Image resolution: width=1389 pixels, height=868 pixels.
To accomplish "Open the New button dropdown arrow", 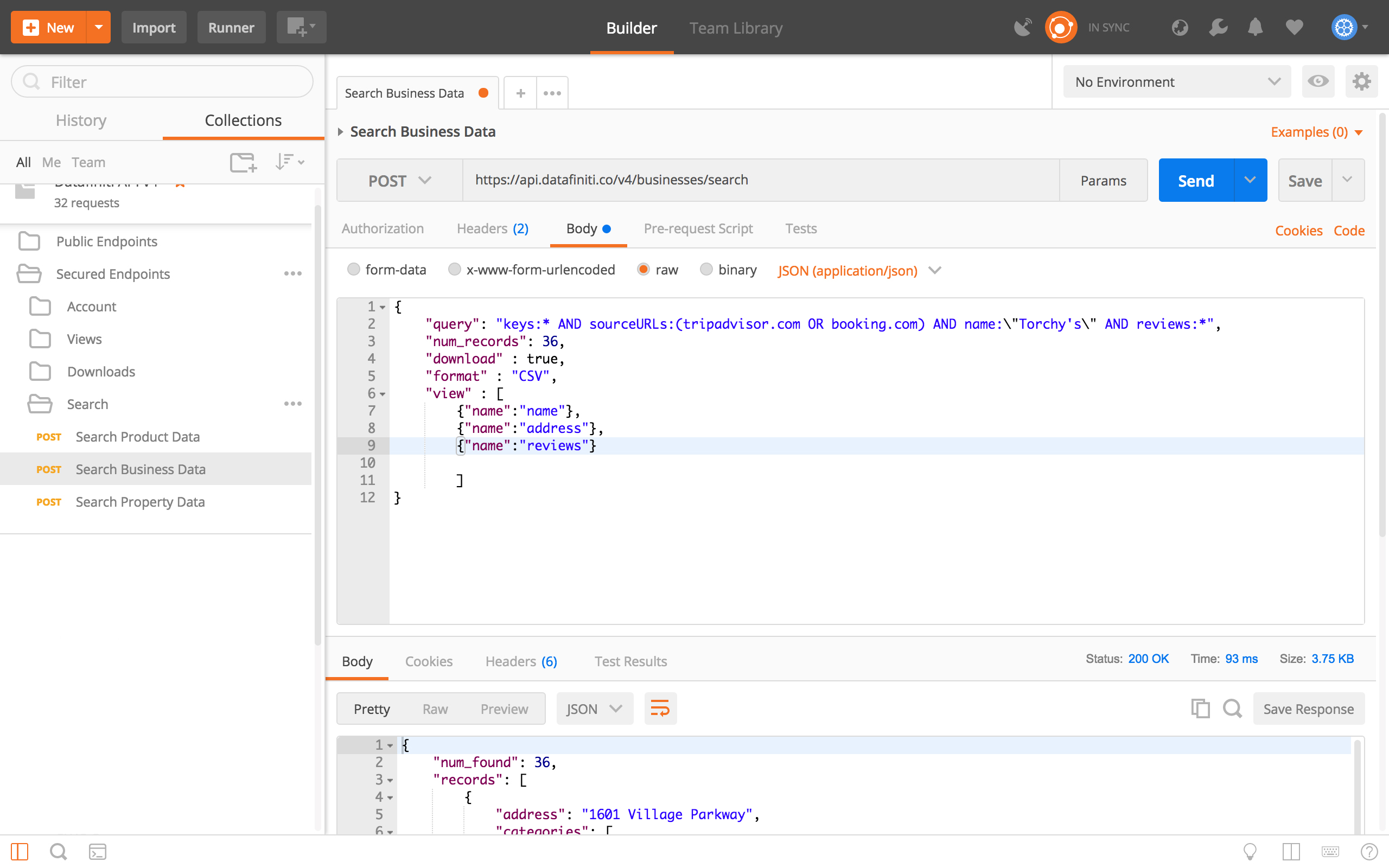I will [x=99, y=27].
